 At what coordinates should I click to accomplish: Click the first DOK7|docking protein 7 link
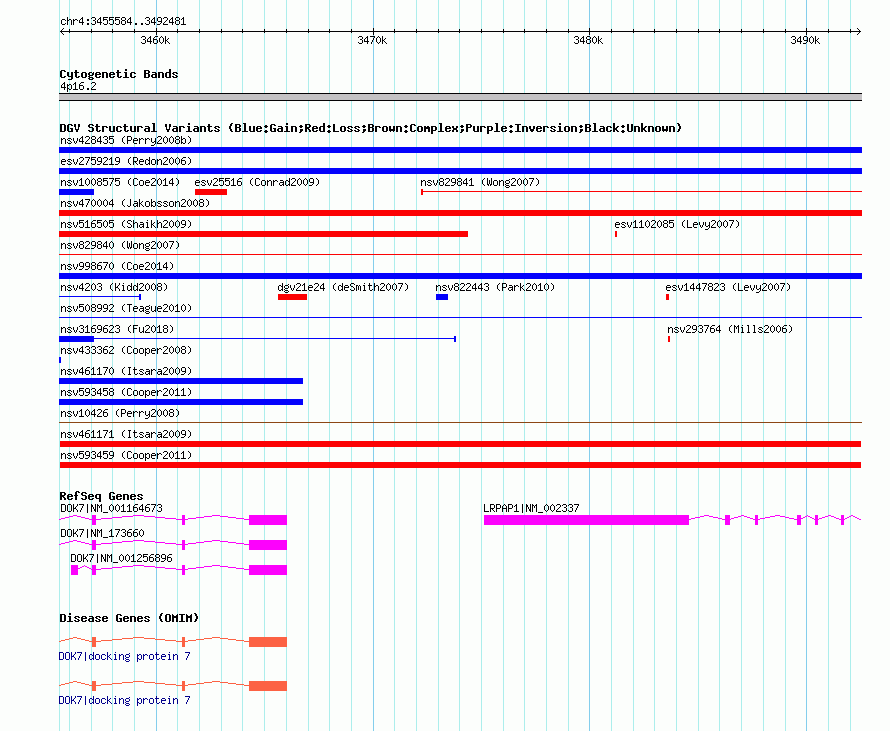(124, 656)
